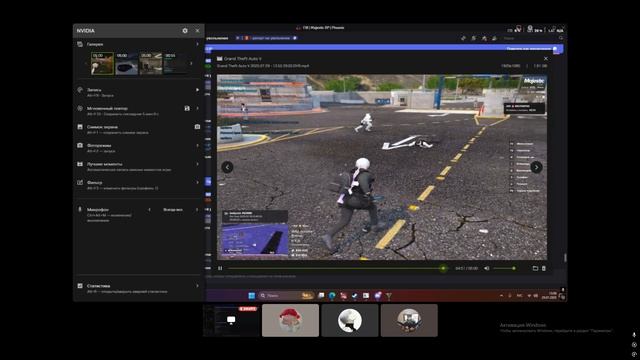Open the third gallery video thumbnail

[151, 63]
